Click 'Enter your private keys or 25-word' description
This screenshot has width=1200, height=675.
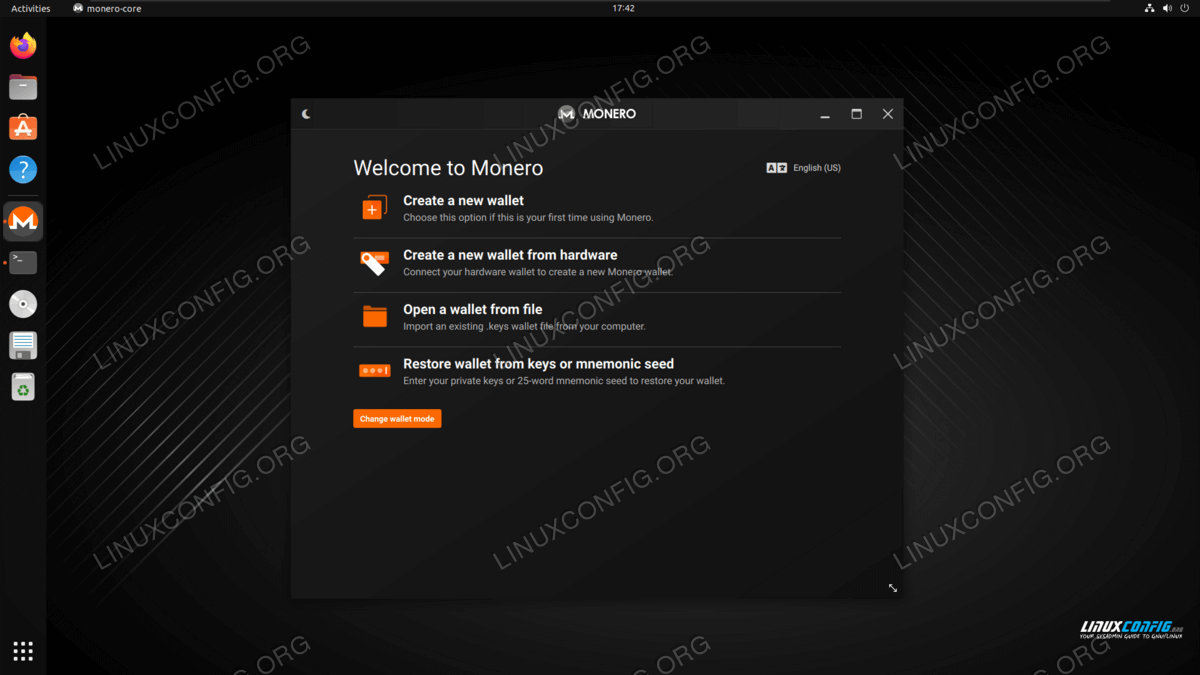[564, 381]
